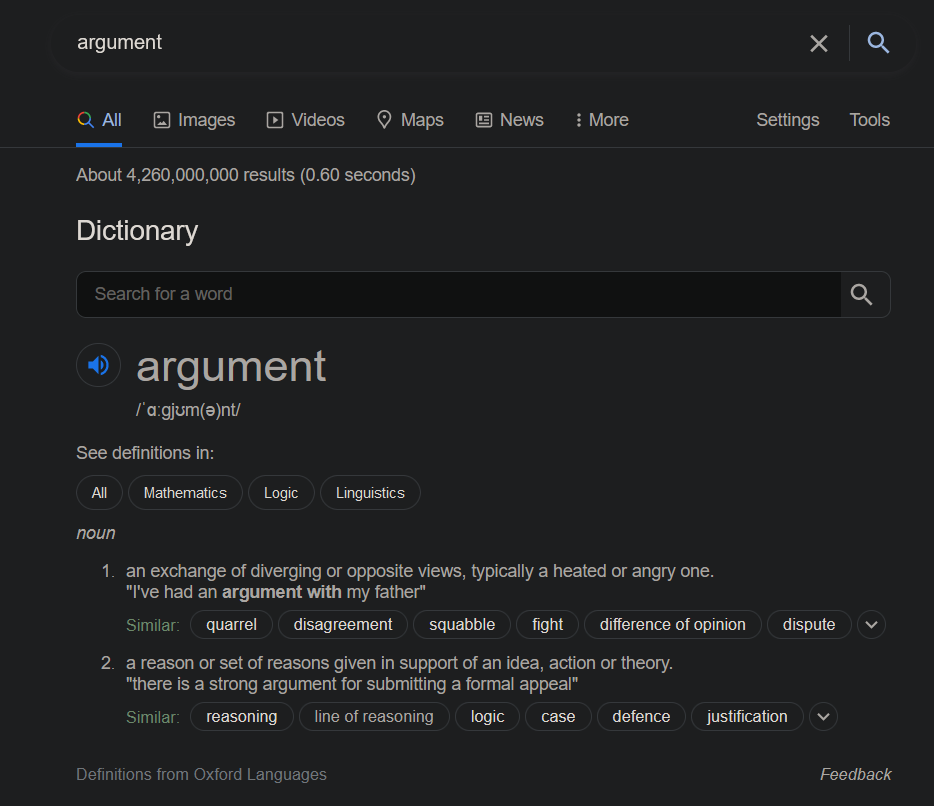Go to the News tab
The image size is (934, 806).
pyautogui.click(x=509, y=120)
